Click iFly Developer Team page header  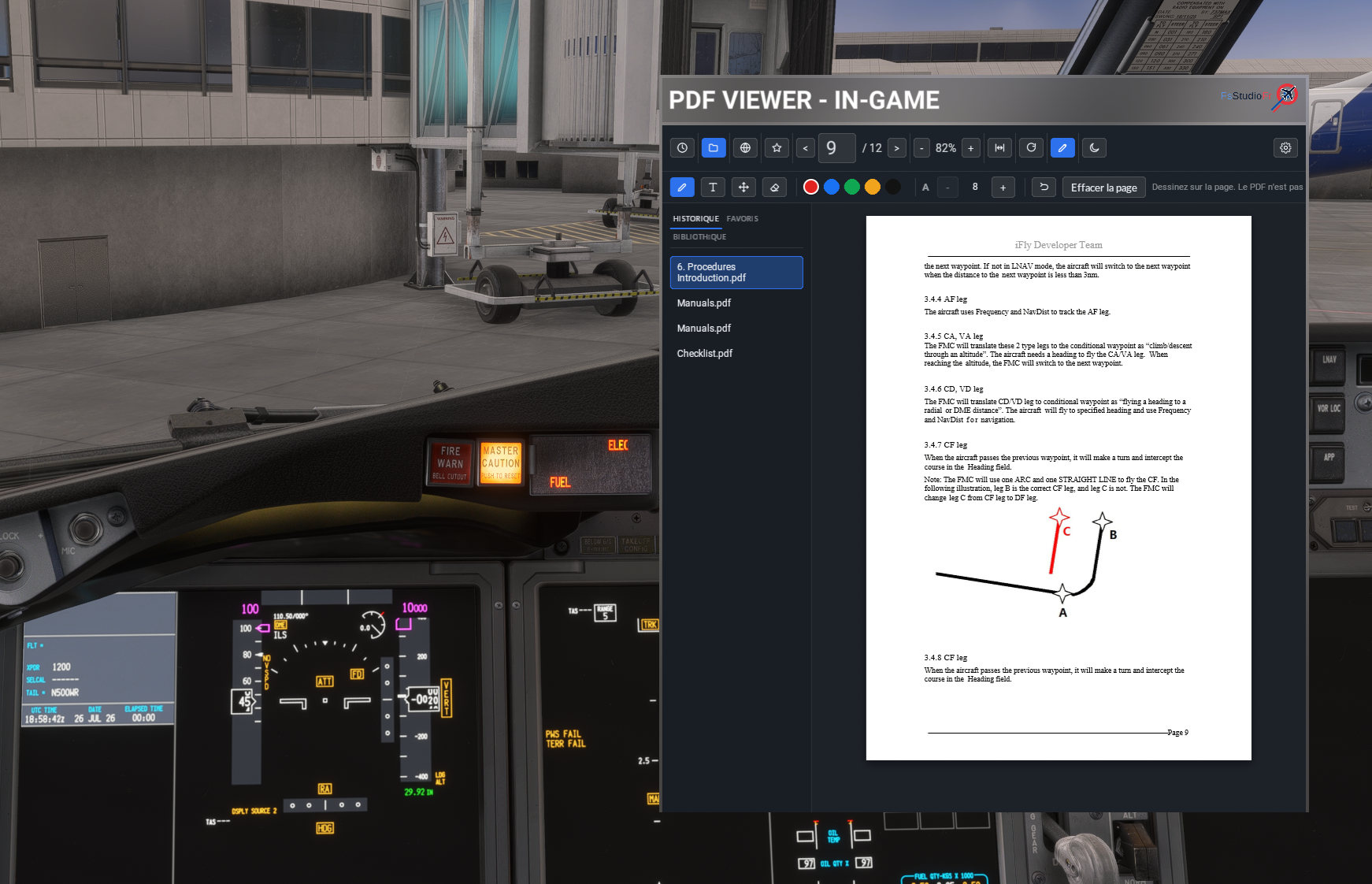(1059, 245)
